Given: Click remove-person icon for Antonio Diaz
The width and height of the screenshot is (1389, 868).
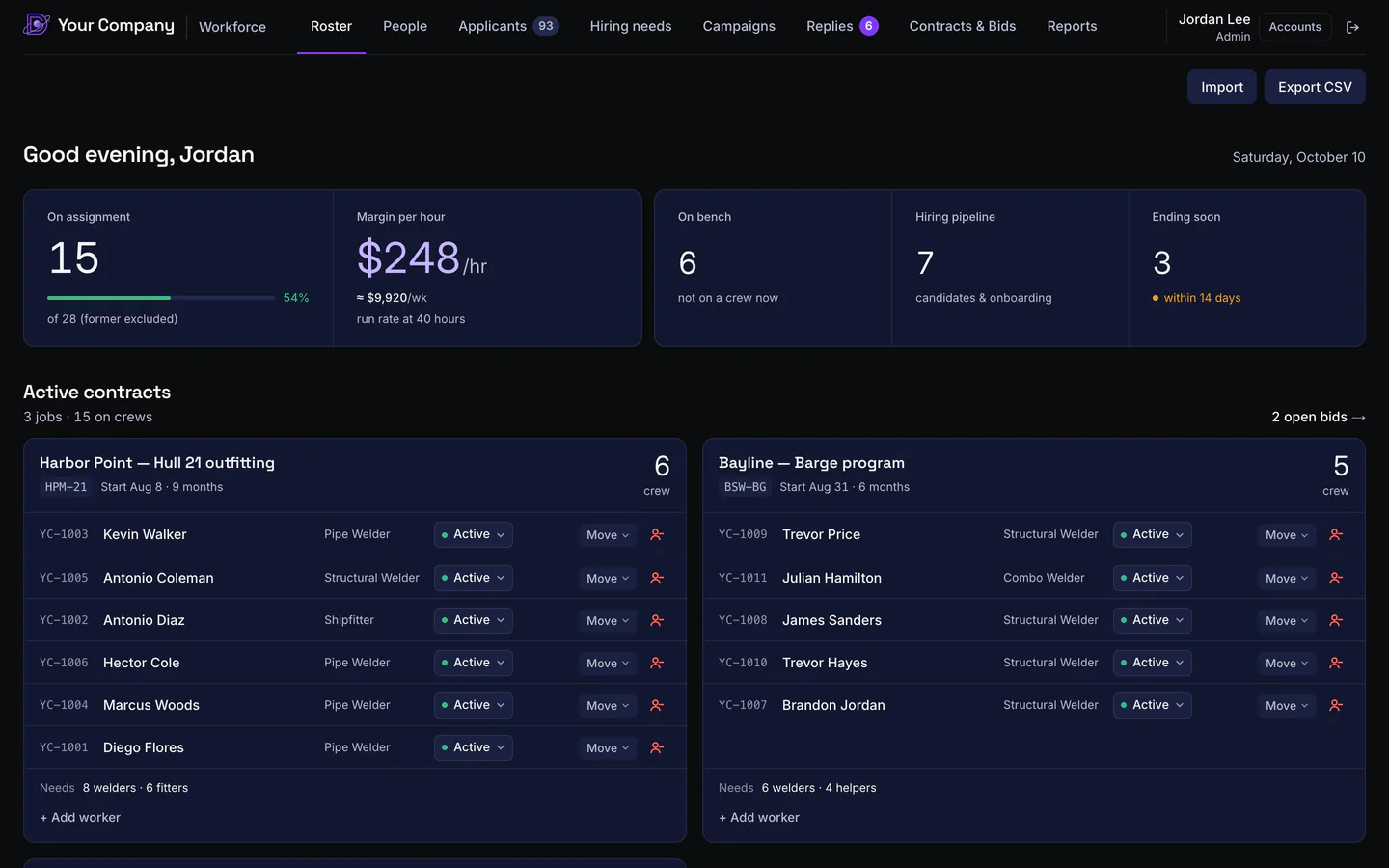Looking at the screenshot, I should [657, 620].
